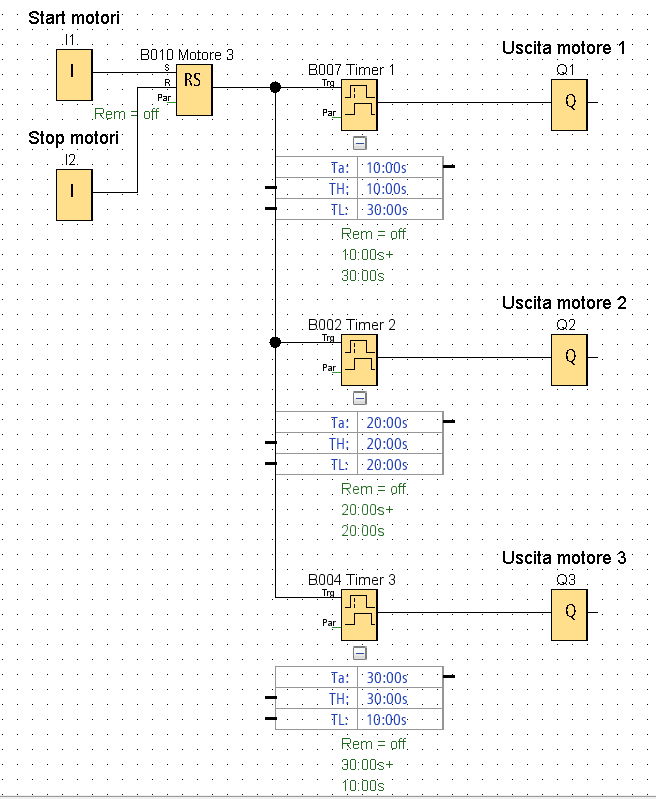Viewport: 656px width, 799px height.
Task: Click the wire junction dot near Timer 2
Action: point(275,342)
